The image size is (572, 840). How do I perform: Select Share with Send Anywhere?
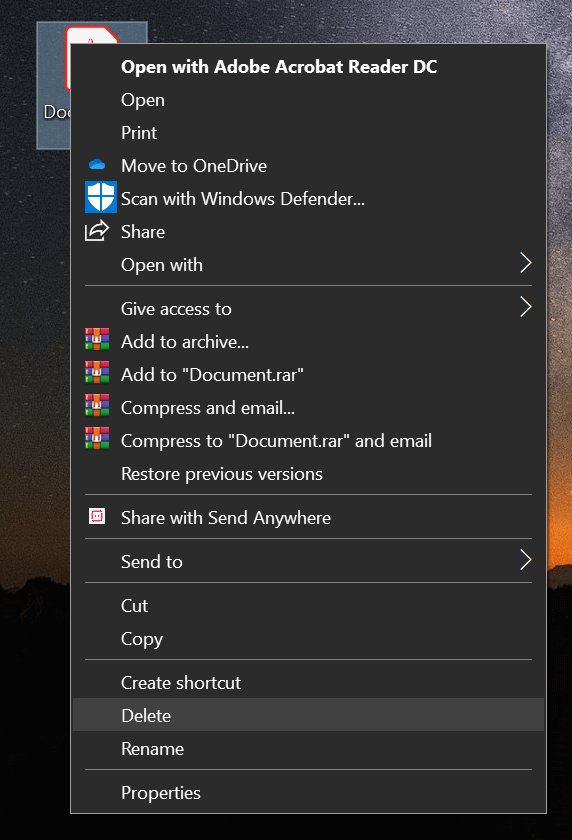308,518
